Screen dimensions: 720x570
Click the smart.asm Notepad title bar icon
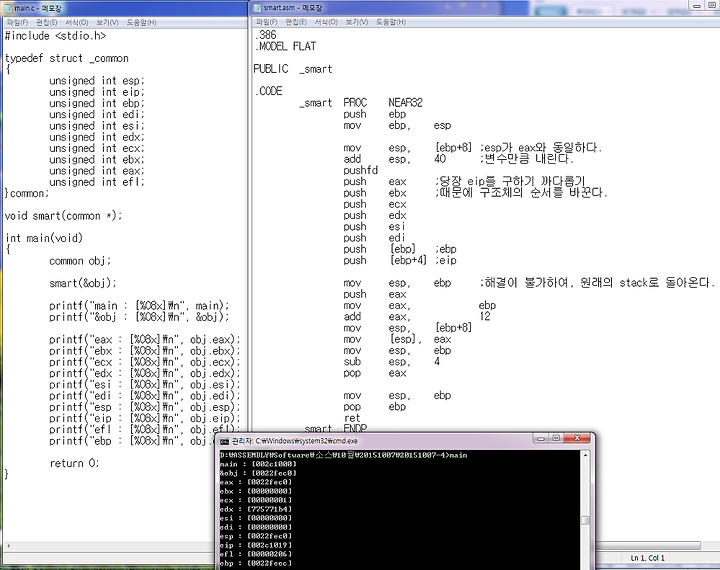click(x=257, y=7)
